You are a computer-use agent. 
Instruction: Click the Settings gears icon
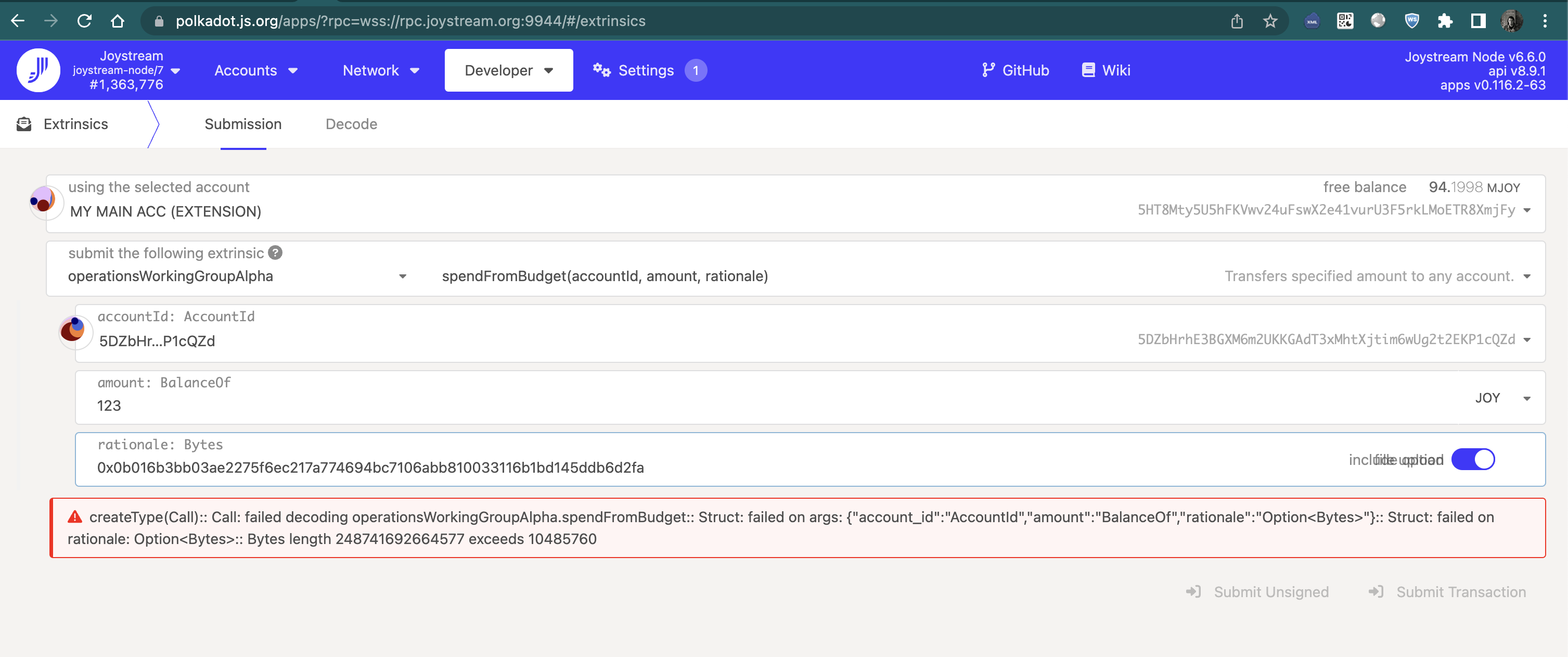pos(601,70)
